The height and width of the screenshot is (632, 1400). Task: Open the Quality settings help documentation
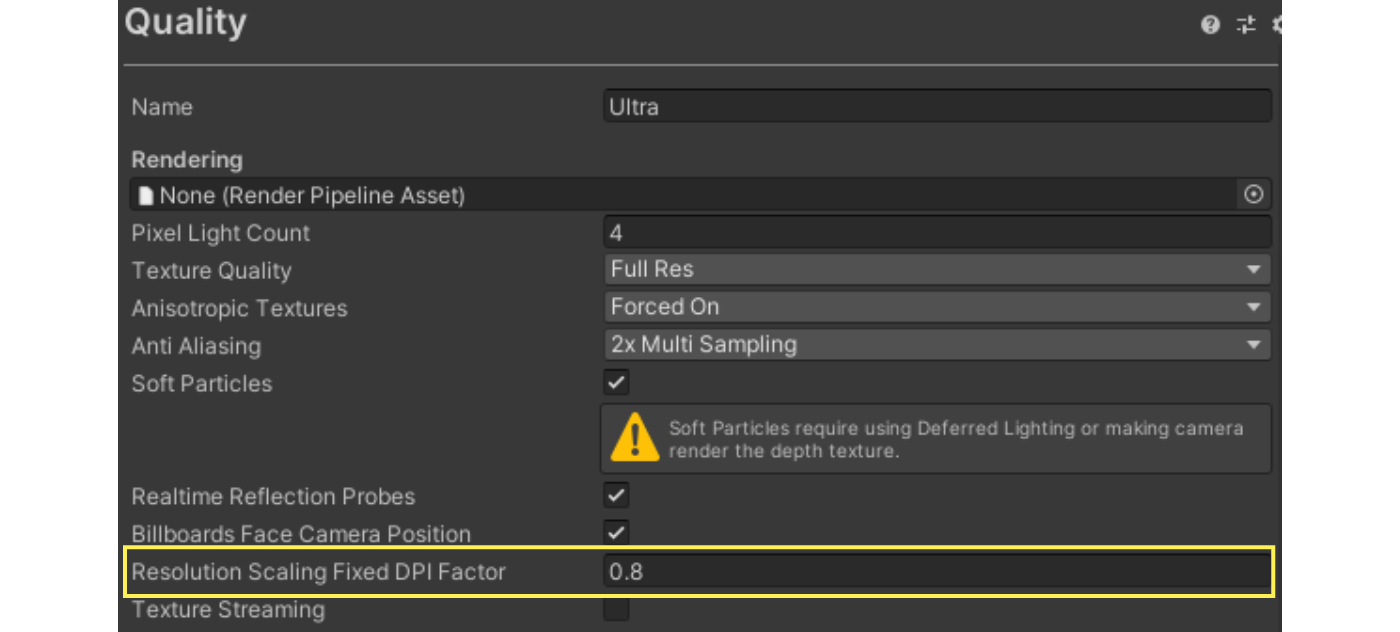[1210, 25]
